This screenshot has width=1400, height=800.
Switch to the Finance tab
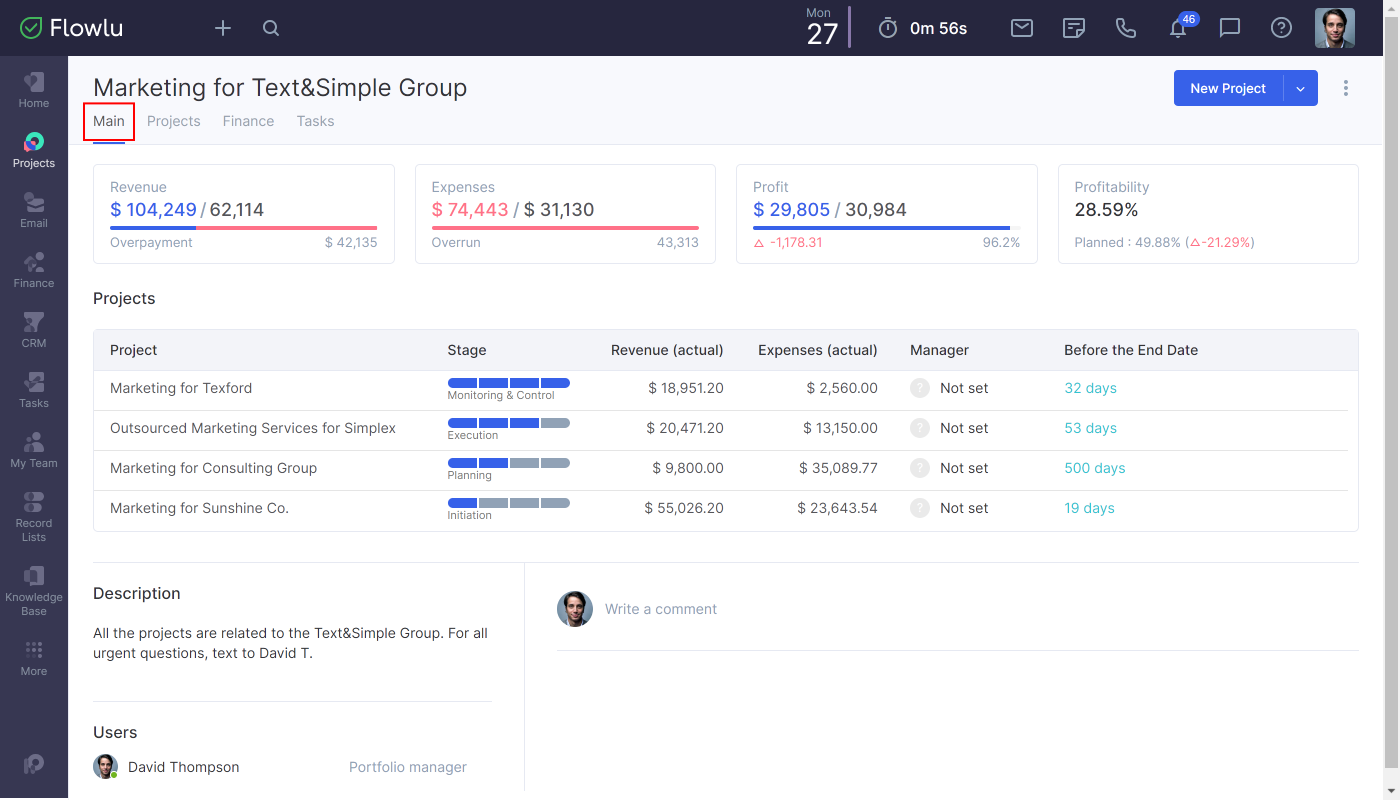[x=248, y=121]
